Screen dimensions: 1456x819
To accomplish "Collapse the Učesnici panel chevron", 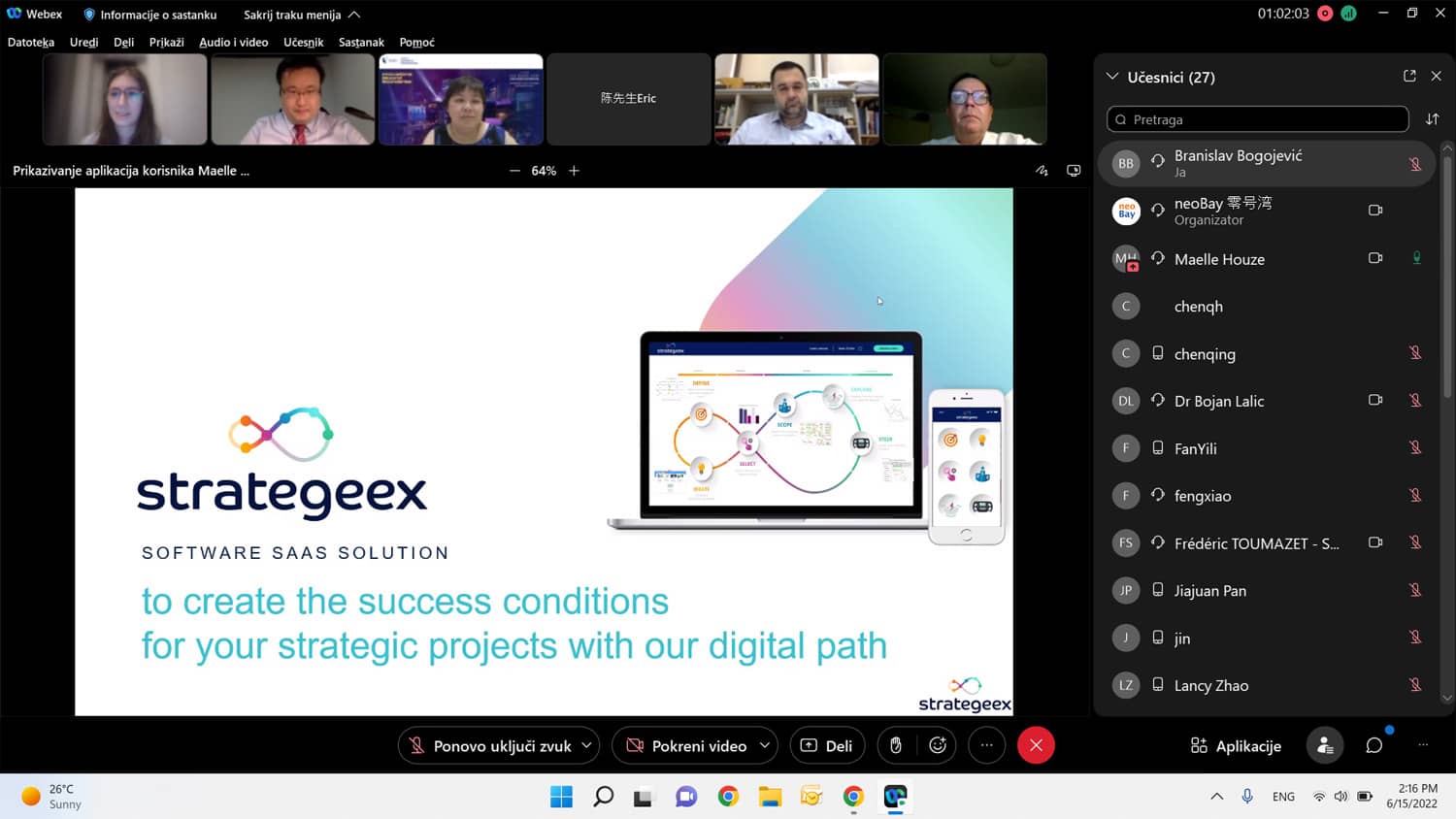I will point(1112,77).
